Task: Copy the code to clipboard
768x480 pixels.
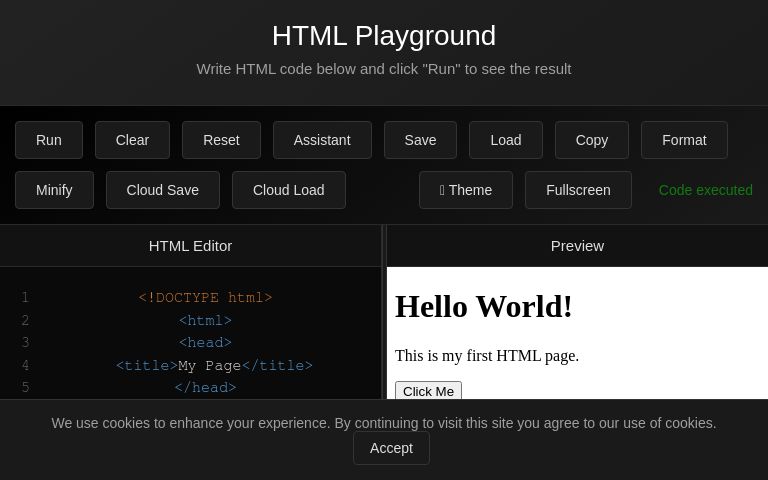Action: click(592, 140)
